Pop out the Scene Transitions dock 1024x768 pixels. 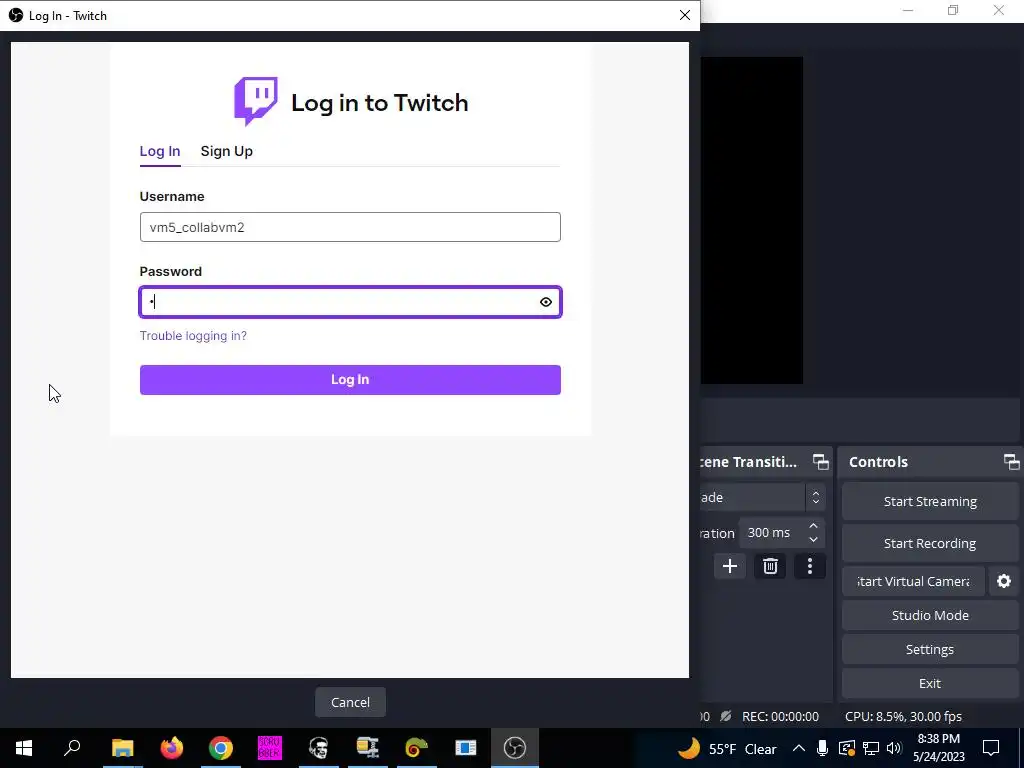pyautogui.click(x=821, y=462)
